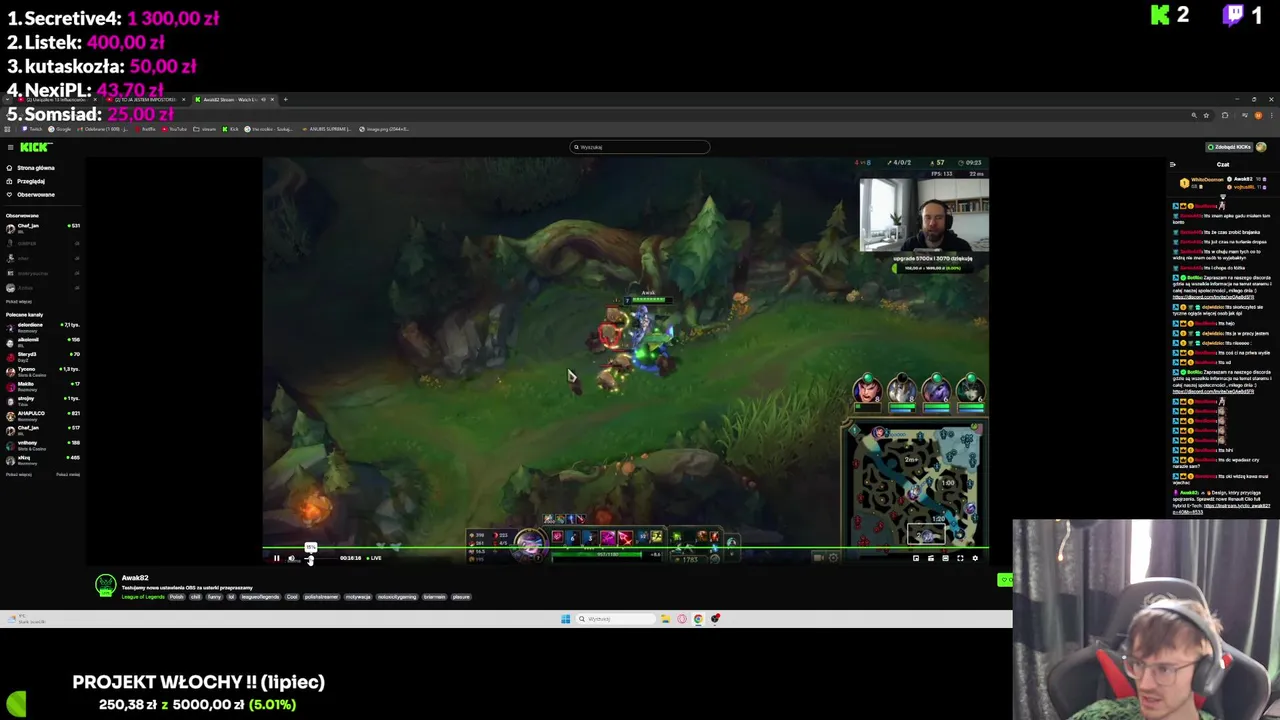Image resolution: width=1280 pixels, height=720 pixels.
Task: Expand recommended list with Pokaż więcej
Action: 18,474
